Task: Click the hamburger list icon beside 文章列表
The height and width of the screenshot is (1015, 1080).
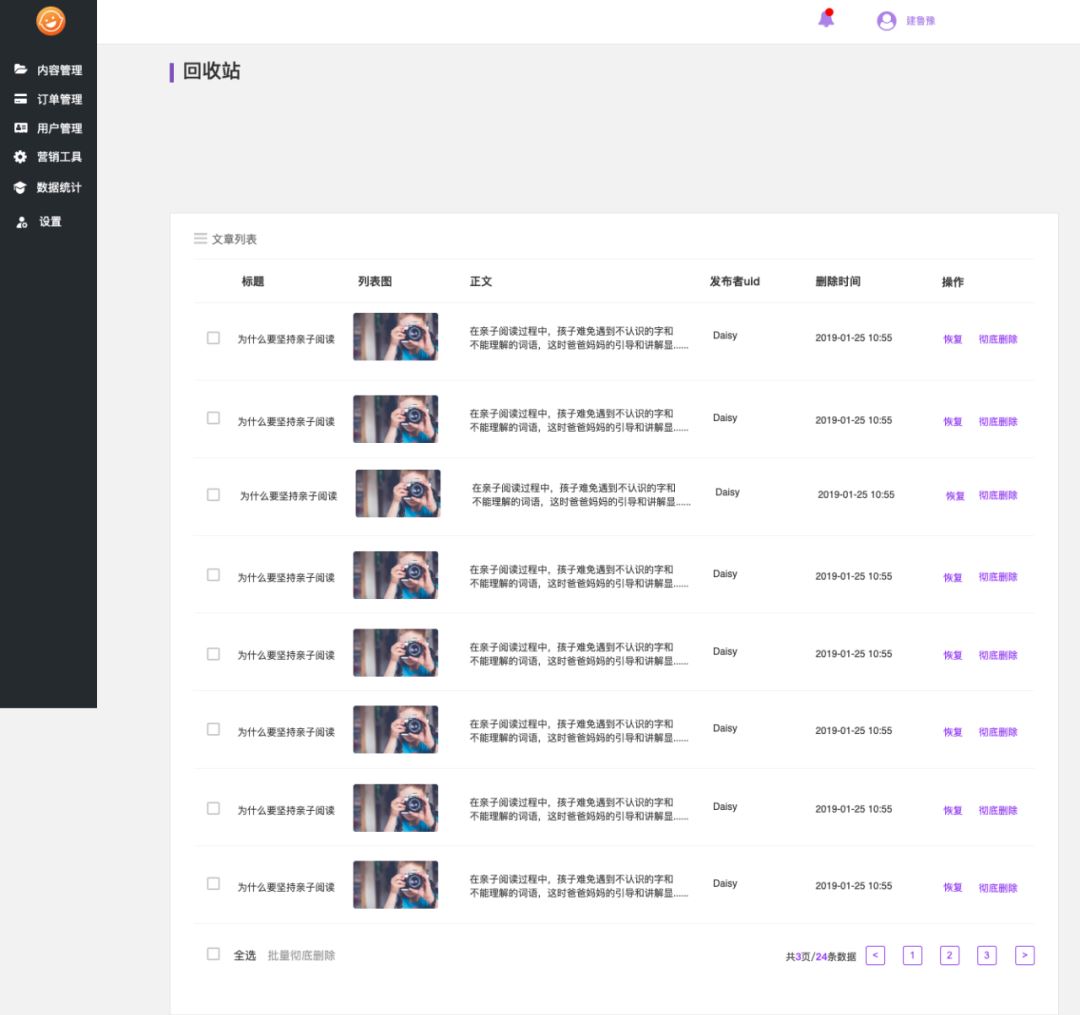Action: tap(200, 239)
